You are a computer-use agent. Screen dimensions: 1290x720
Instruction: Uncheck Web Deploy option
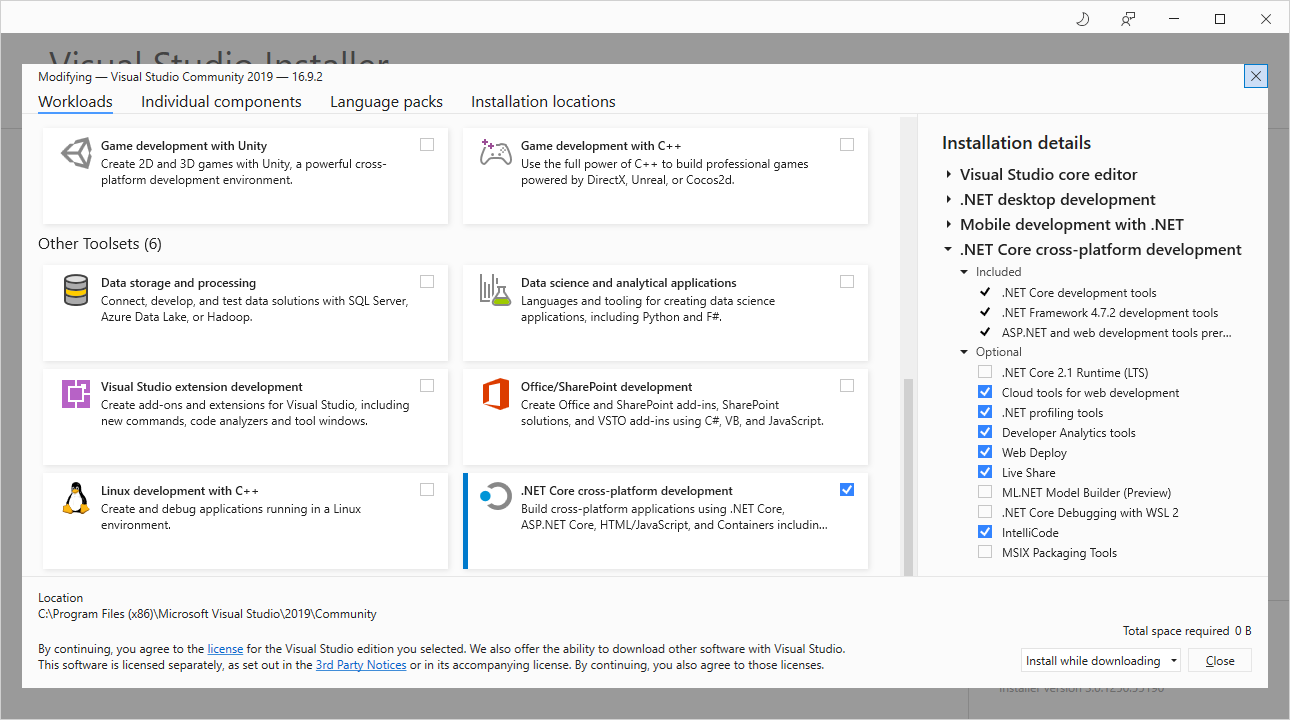tap(985, 453)
